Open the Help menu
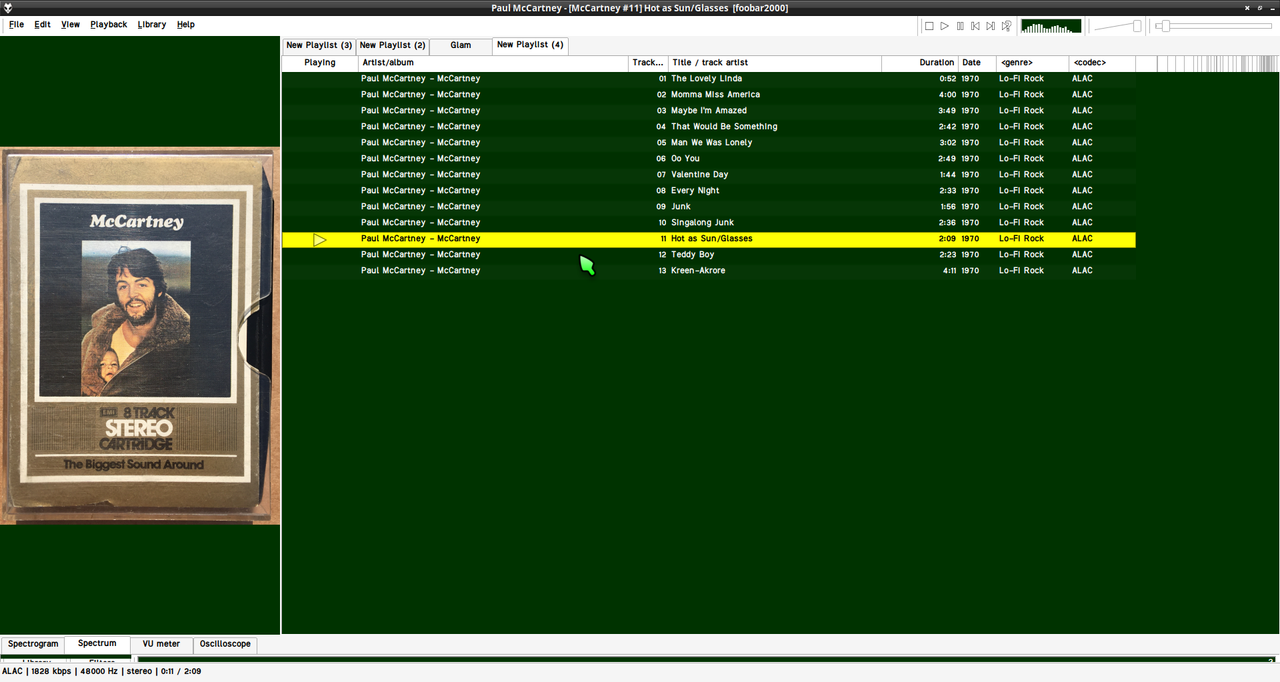The image size is (1280, 682). 186,24
